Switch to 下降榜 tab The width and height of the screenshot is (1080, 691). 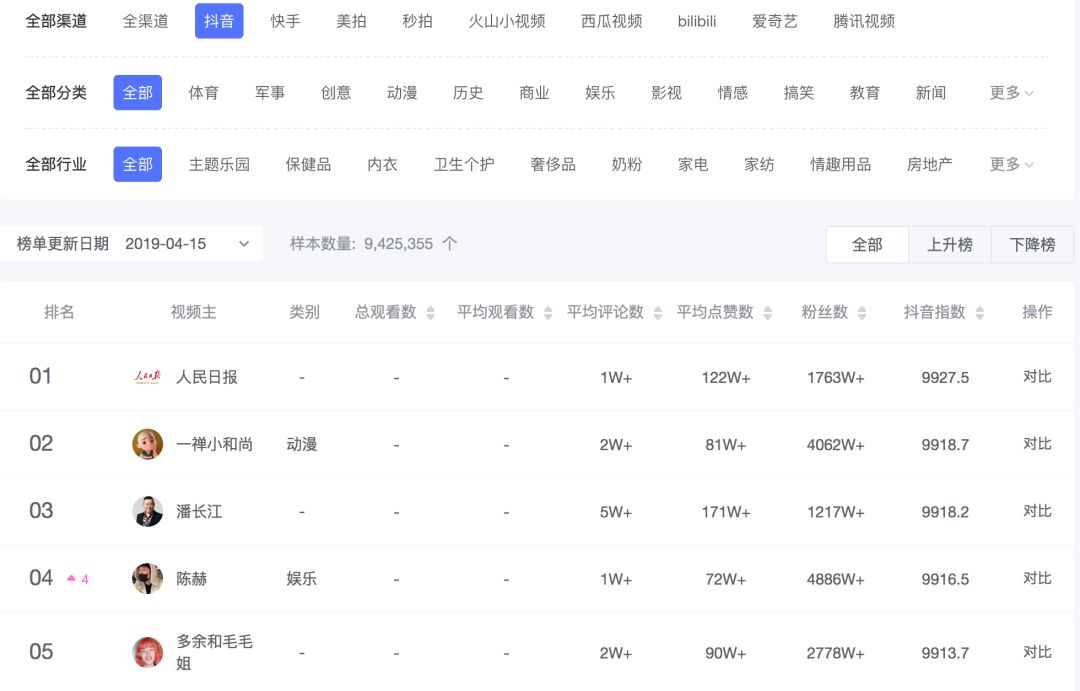click(1032, 245)
